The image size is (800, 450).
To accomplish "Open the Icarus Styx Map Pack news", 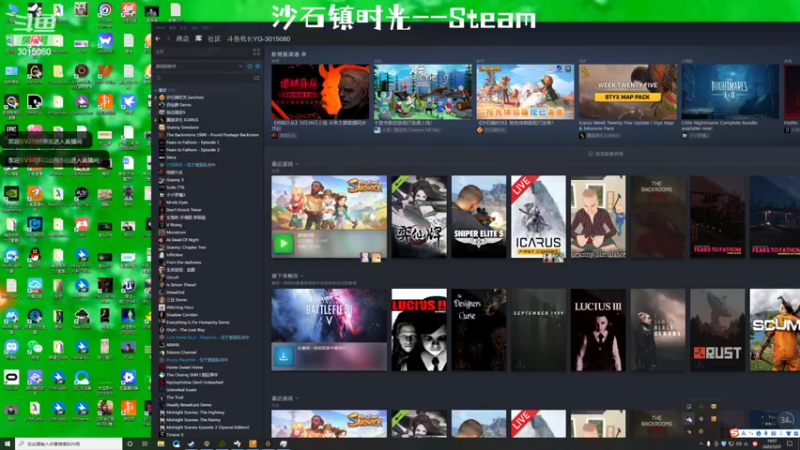I will coord(628,92).
